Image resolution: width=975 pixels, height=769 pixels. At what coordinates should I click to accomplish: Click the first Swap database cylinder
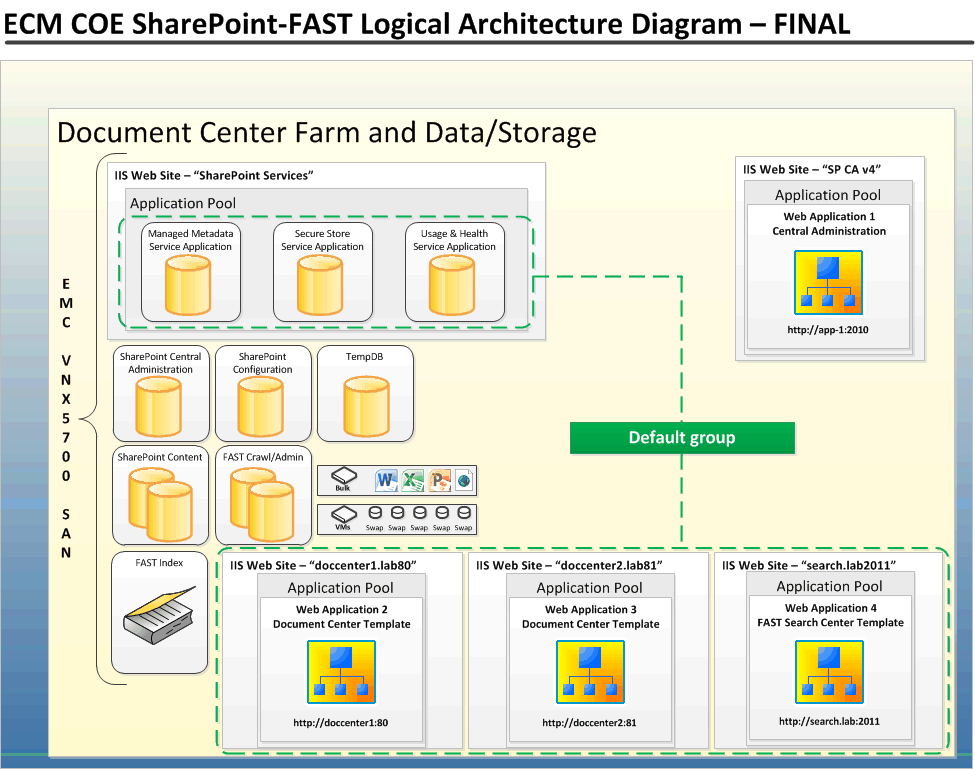374,512
